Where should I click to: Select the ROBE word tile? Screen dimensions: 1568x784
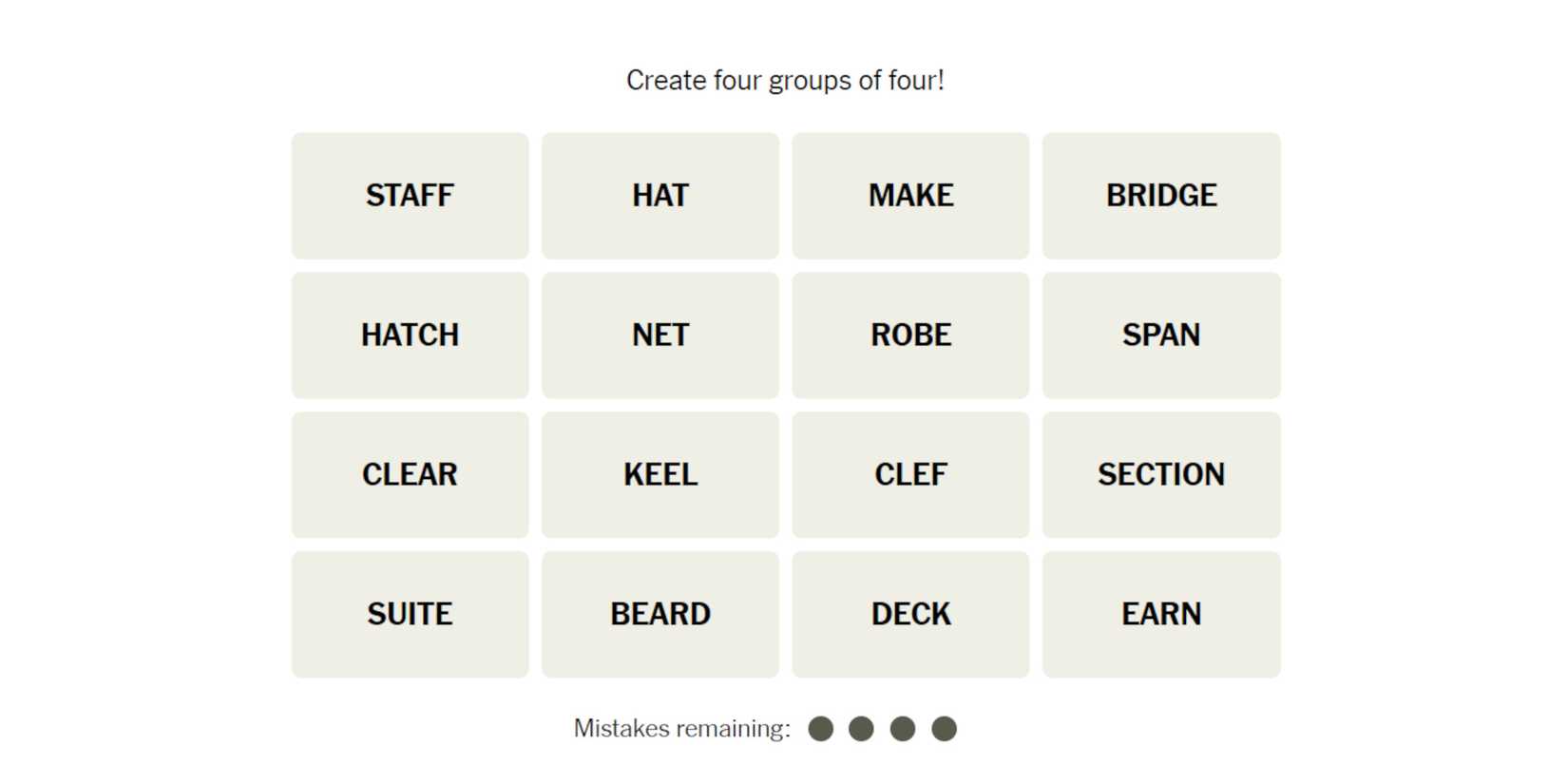tap(910, 335)
